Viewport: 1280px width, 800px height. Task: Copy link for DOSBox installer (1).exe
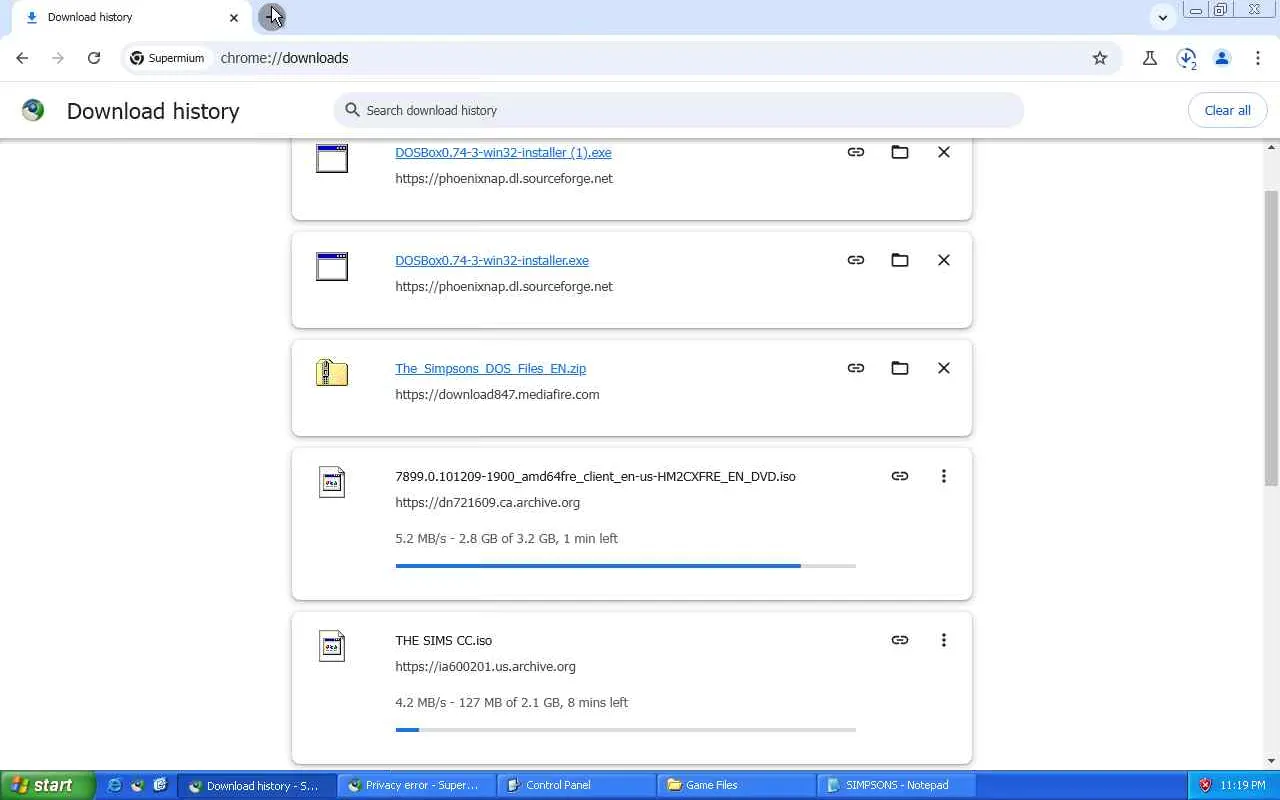(856, 152)
